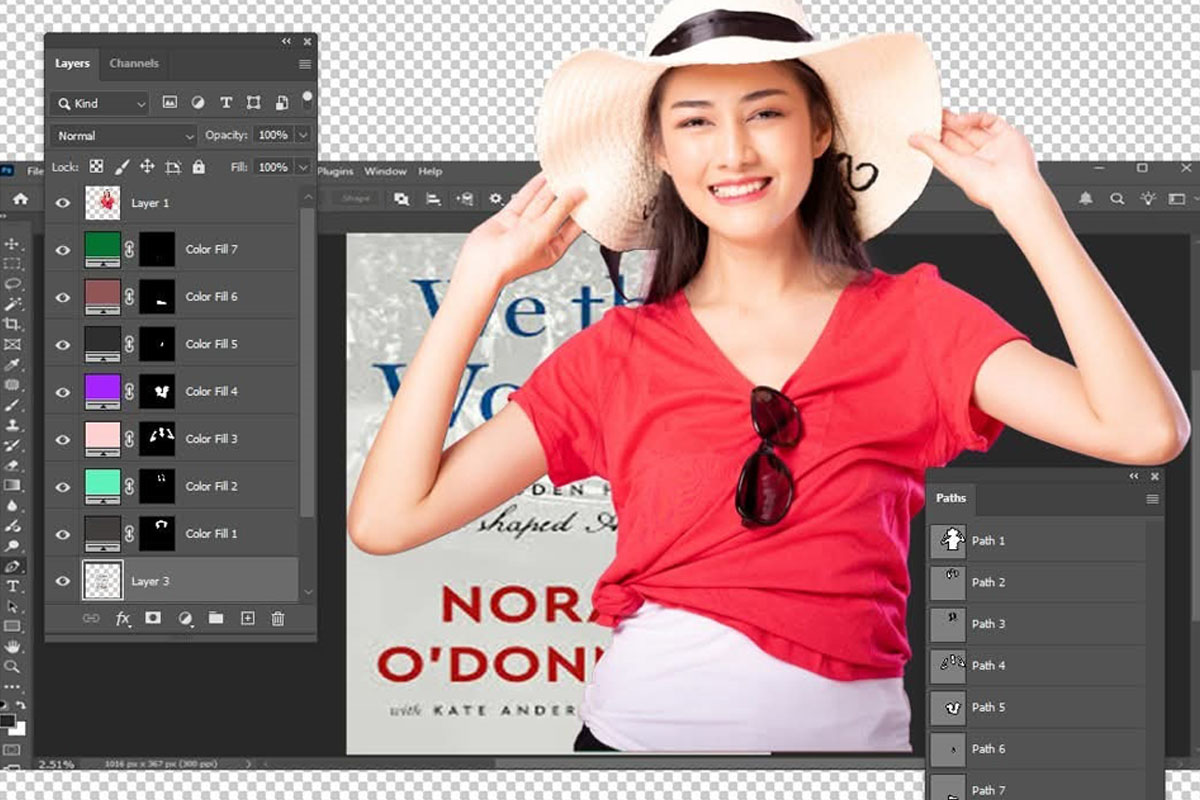The height and width of the screenshot is (800, 1200).
Task: Select the Frame tool
Action: pyautogui.click(x=13, y=344)
